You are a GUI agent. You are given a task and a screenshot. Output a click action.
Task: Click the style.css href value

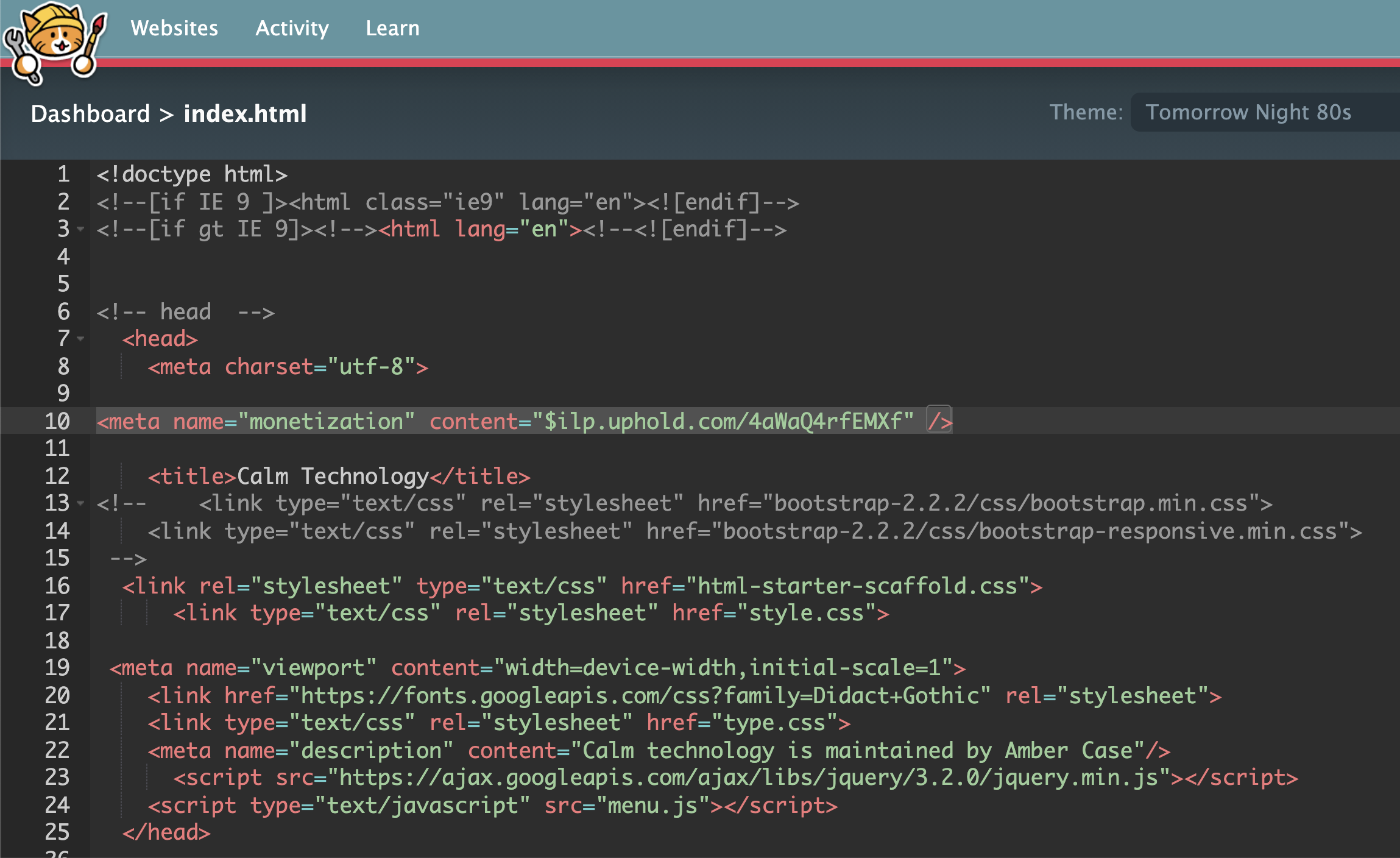click(807, 613)
